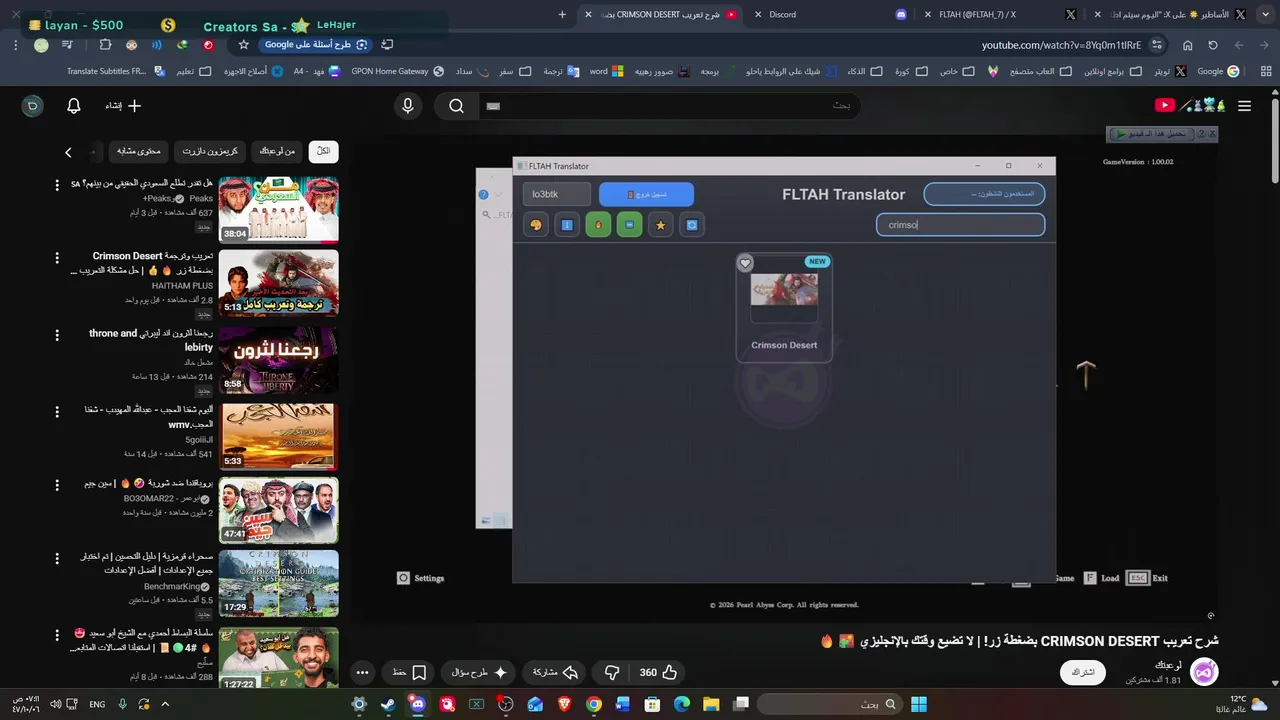Open the 5:33 desert video thumbnail
1280x720 pixels.
click(x=279, y=436)
